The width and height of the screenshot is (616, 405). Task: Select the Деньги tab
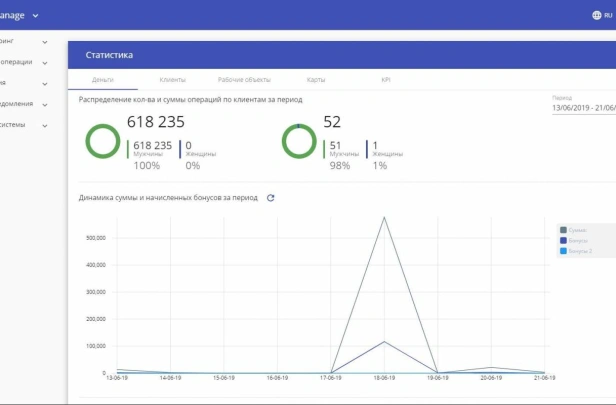click(103, 80)
